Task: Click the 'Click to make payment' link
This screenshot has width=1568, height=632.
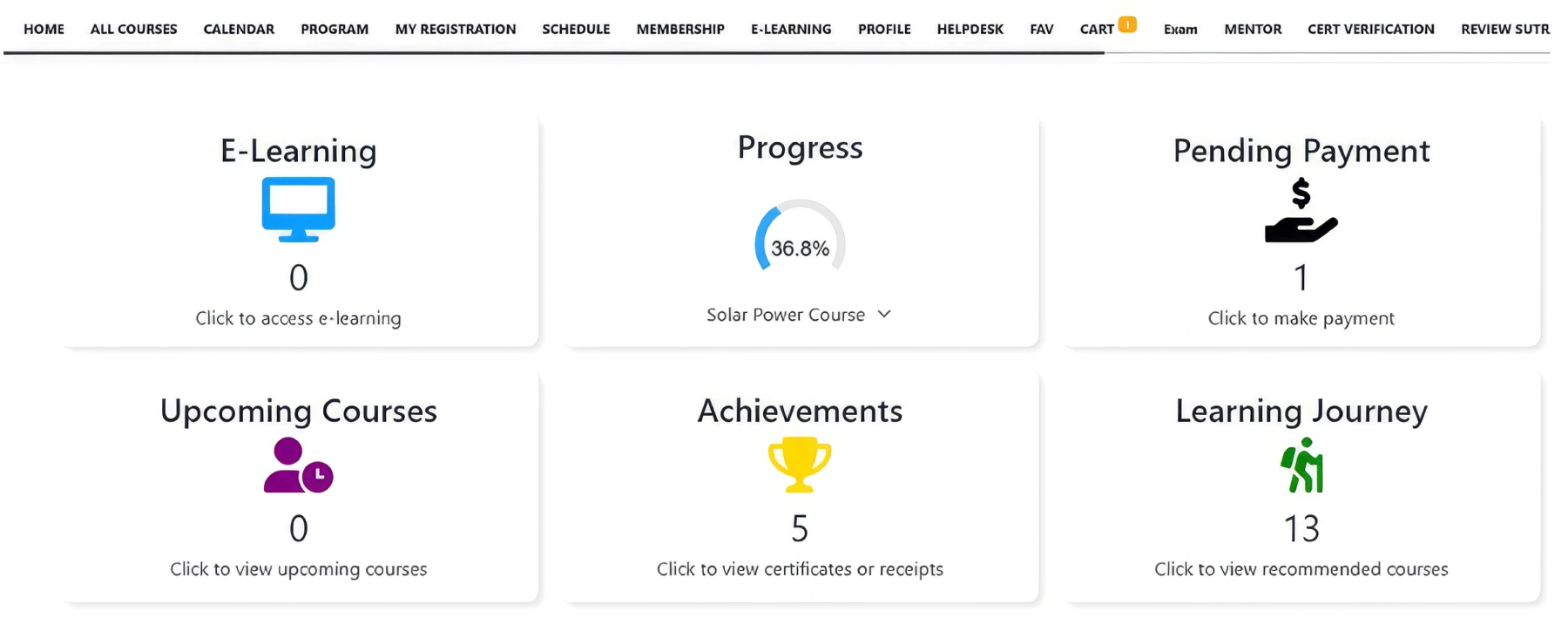Action: click(x=1301, y=318)
